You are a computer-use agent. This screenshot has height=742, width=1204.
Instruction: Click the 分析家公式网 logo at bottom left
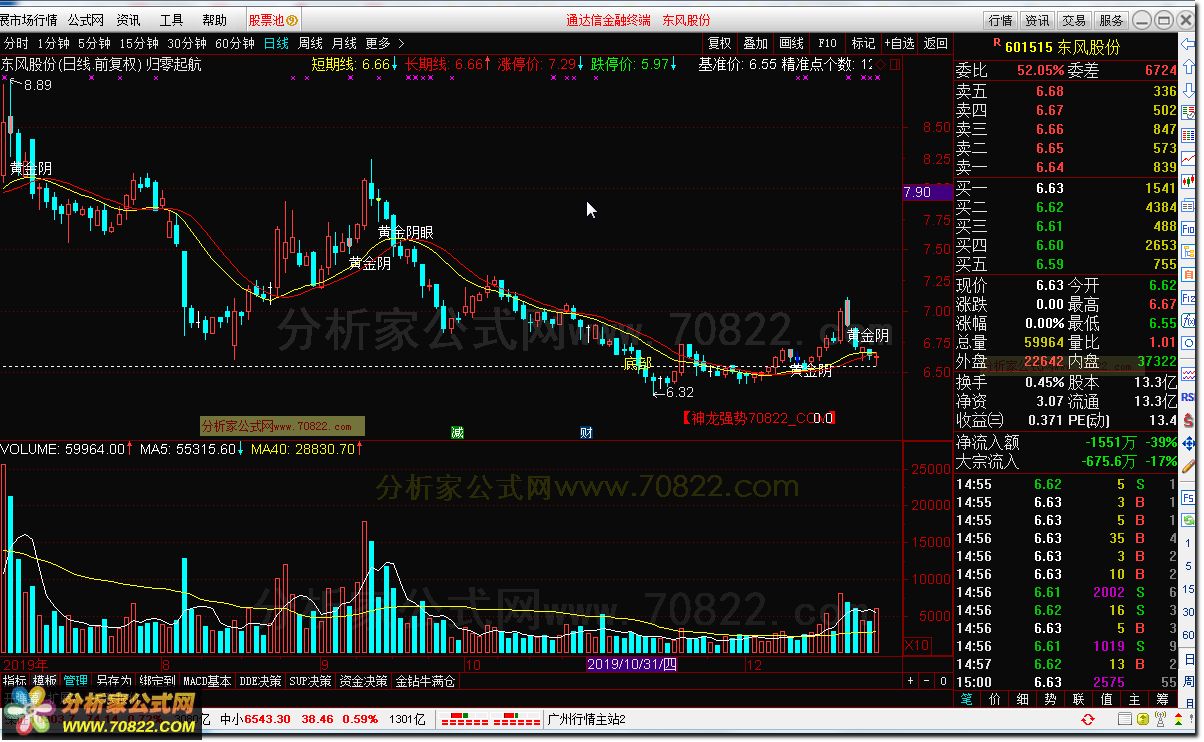click(100, 714)
